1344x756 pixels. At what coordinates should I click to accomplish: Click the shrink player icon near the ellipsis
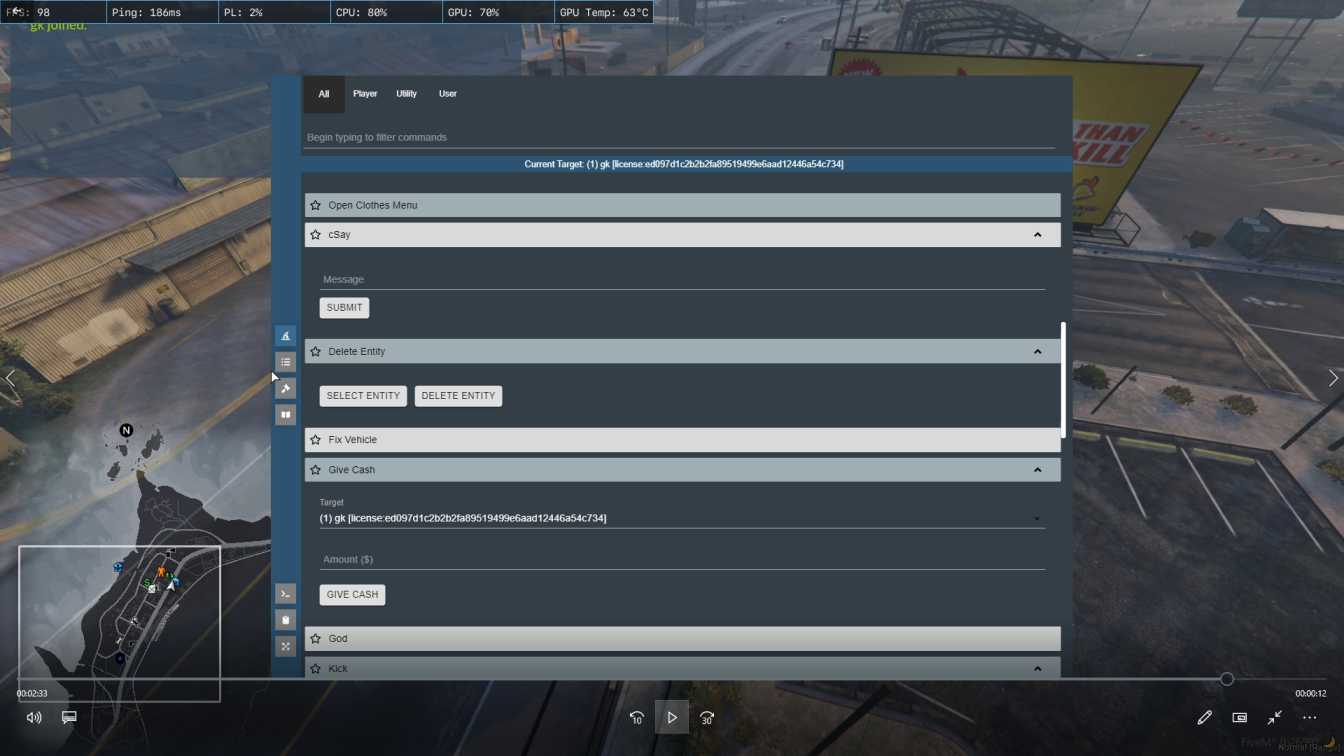click(1274, 717)
